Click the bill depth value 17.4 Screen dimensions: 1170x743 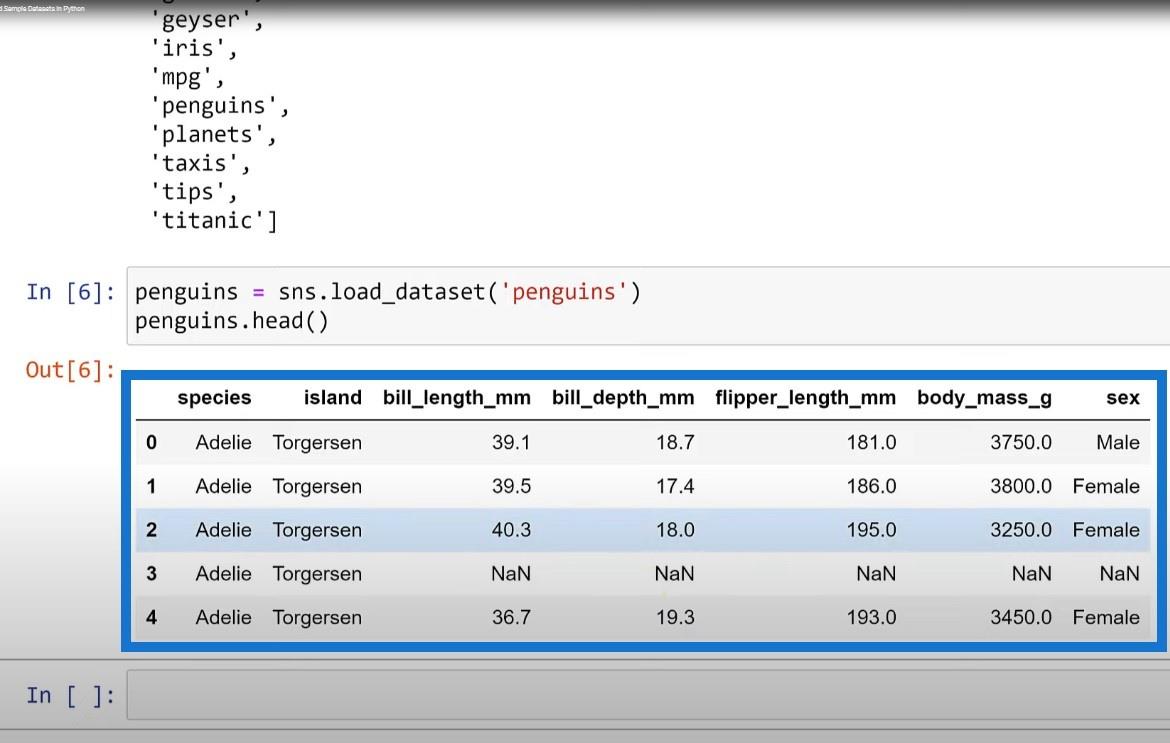pyautogui.click(x=675, y=486)
